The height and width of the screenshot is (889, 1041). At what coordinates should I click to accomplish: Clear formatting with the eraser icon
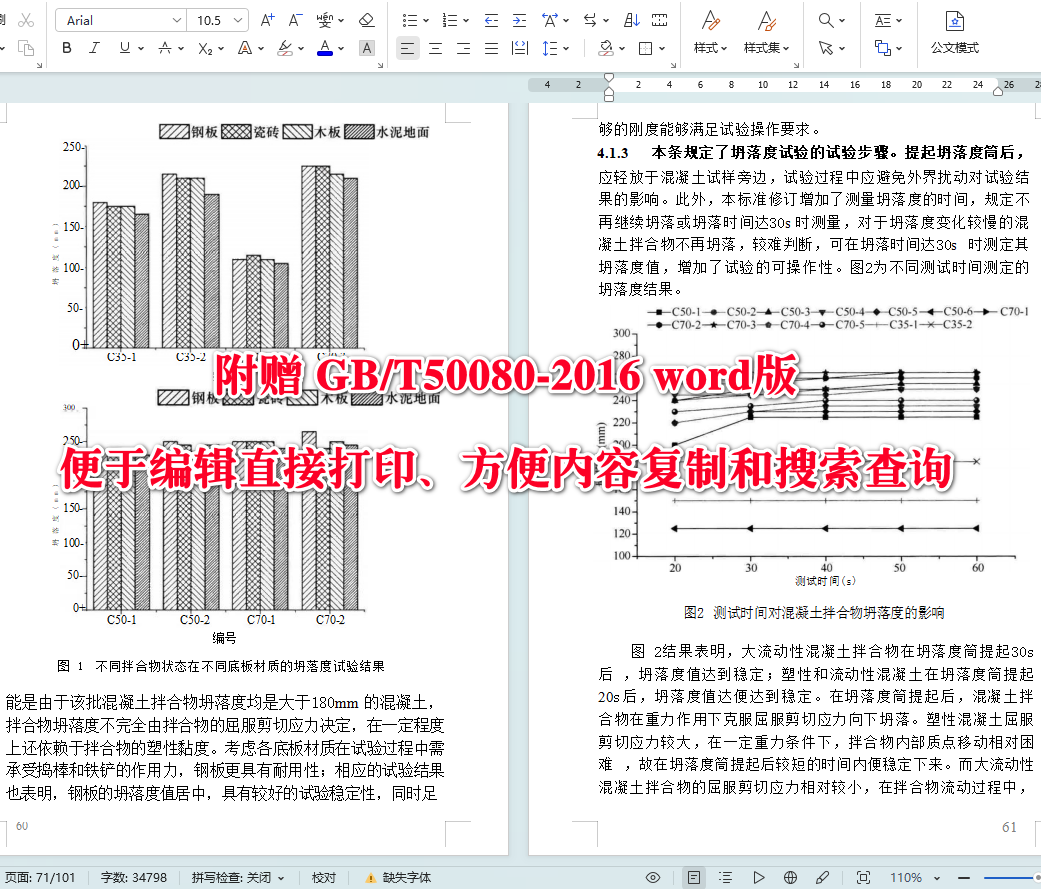pyautogui.click(x=365, y=20)
